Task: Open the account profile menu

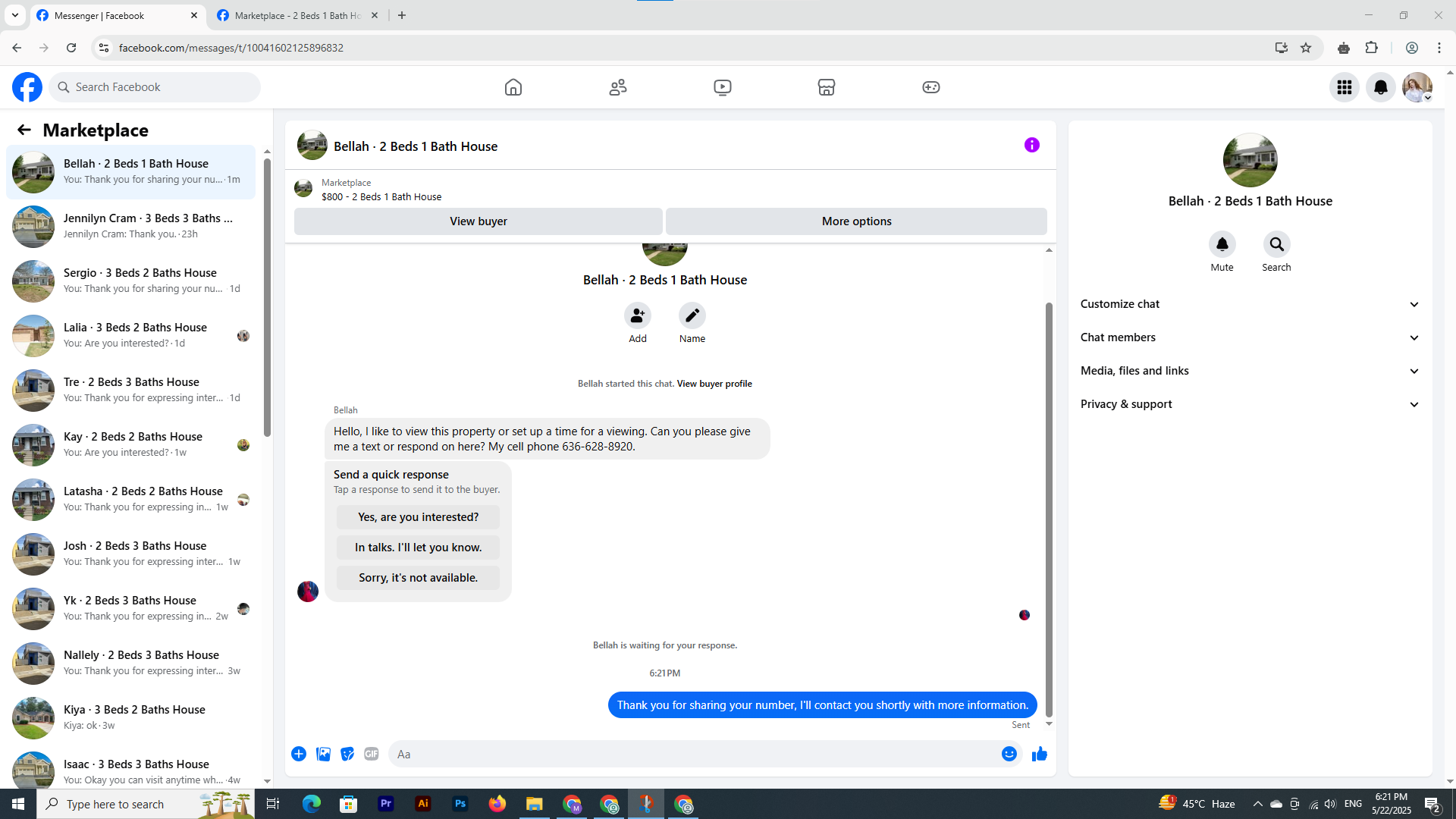Action: click(x=1417, y=87)
